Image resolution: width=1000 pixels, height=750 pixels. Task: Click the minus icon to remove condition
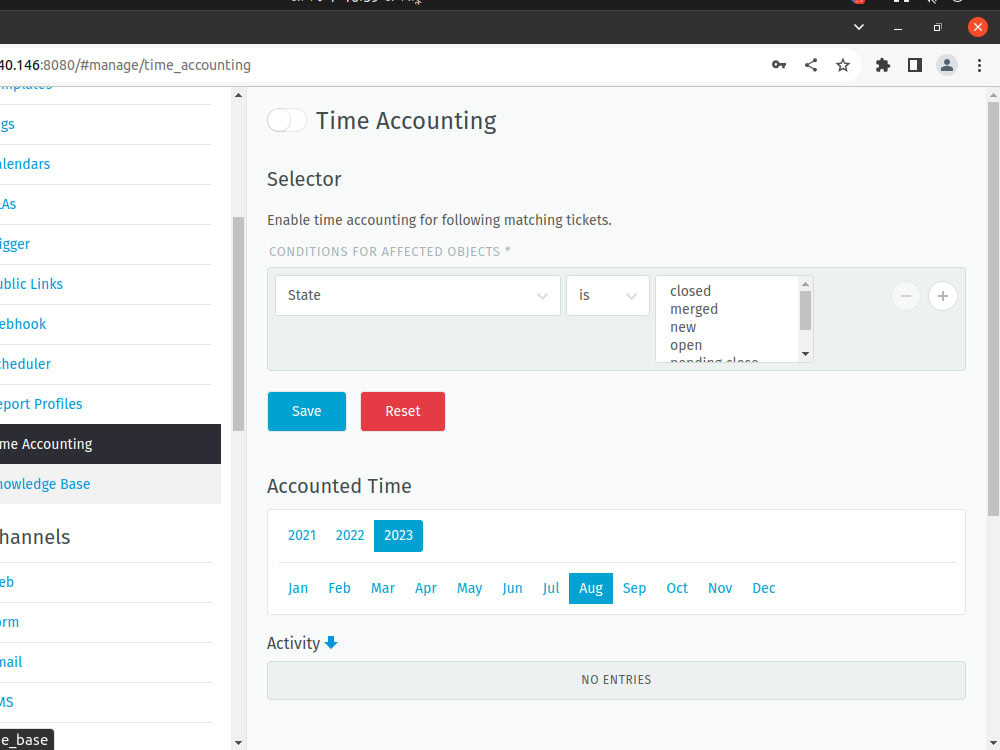point(906,296)
